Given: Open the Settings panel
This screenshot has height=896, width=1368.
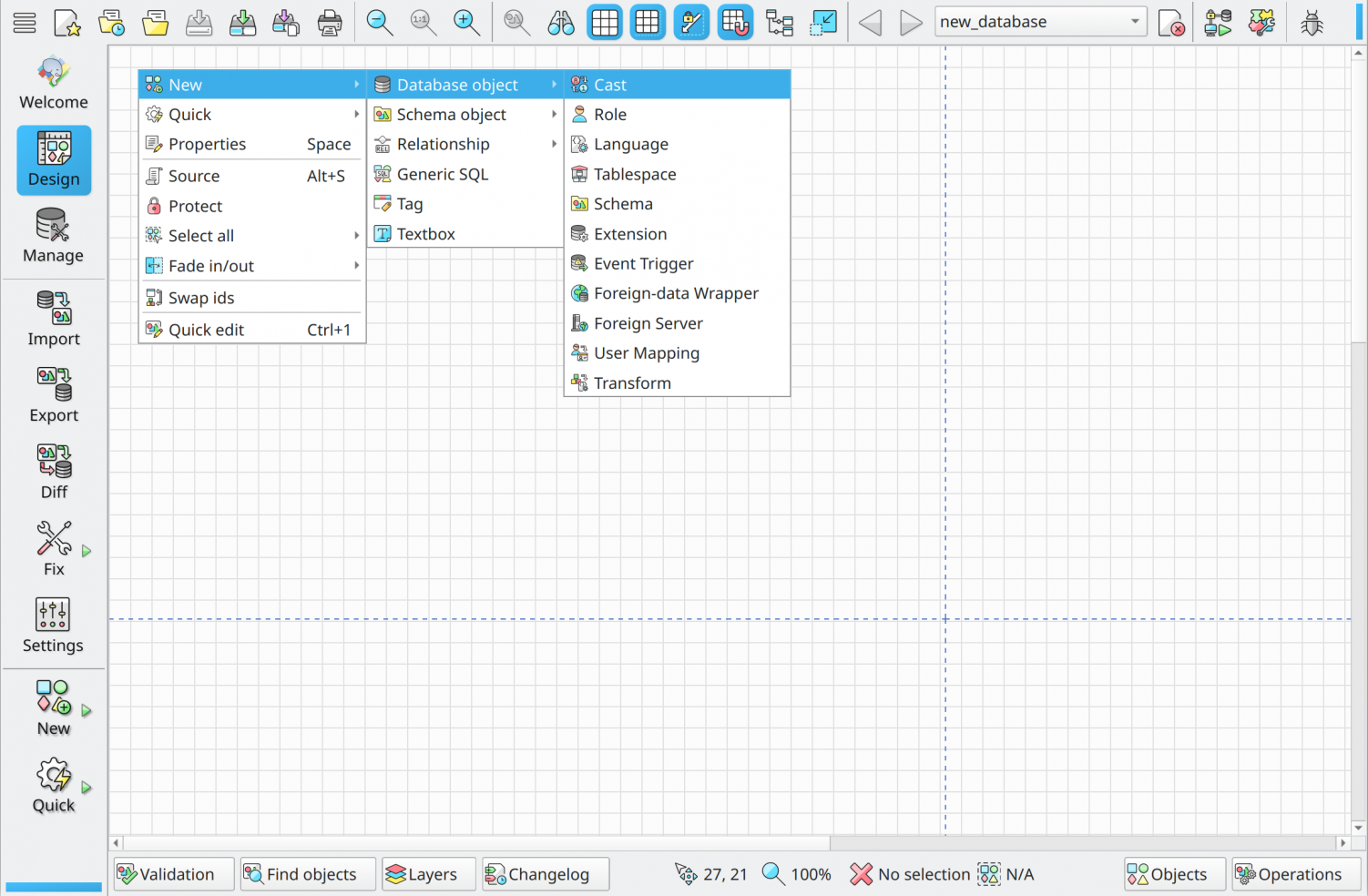Looking at the screenshot, I should 54,626.
